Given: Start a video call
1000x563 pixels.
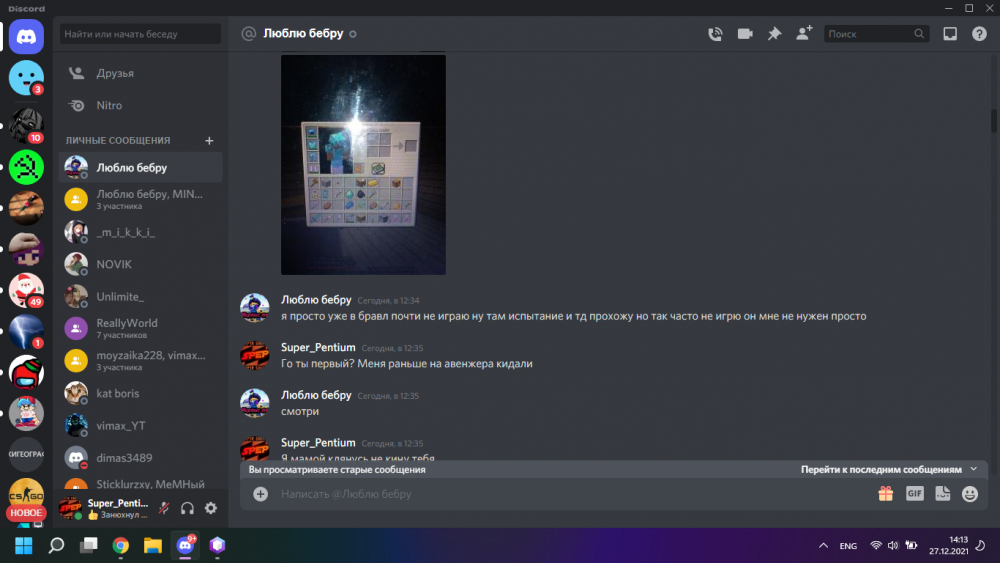Looking at the screenshot, I should pyautogui.click(x=745, y=34).
